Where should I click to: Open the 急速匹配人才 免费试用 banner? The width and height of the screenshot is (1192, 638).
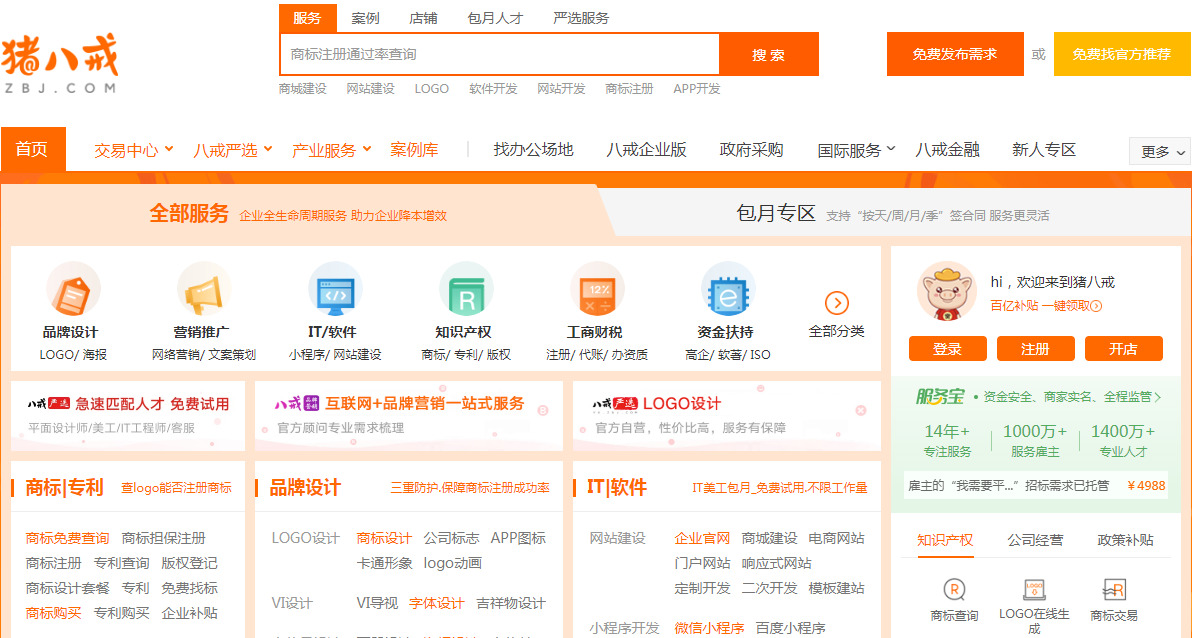coord(128,415)
